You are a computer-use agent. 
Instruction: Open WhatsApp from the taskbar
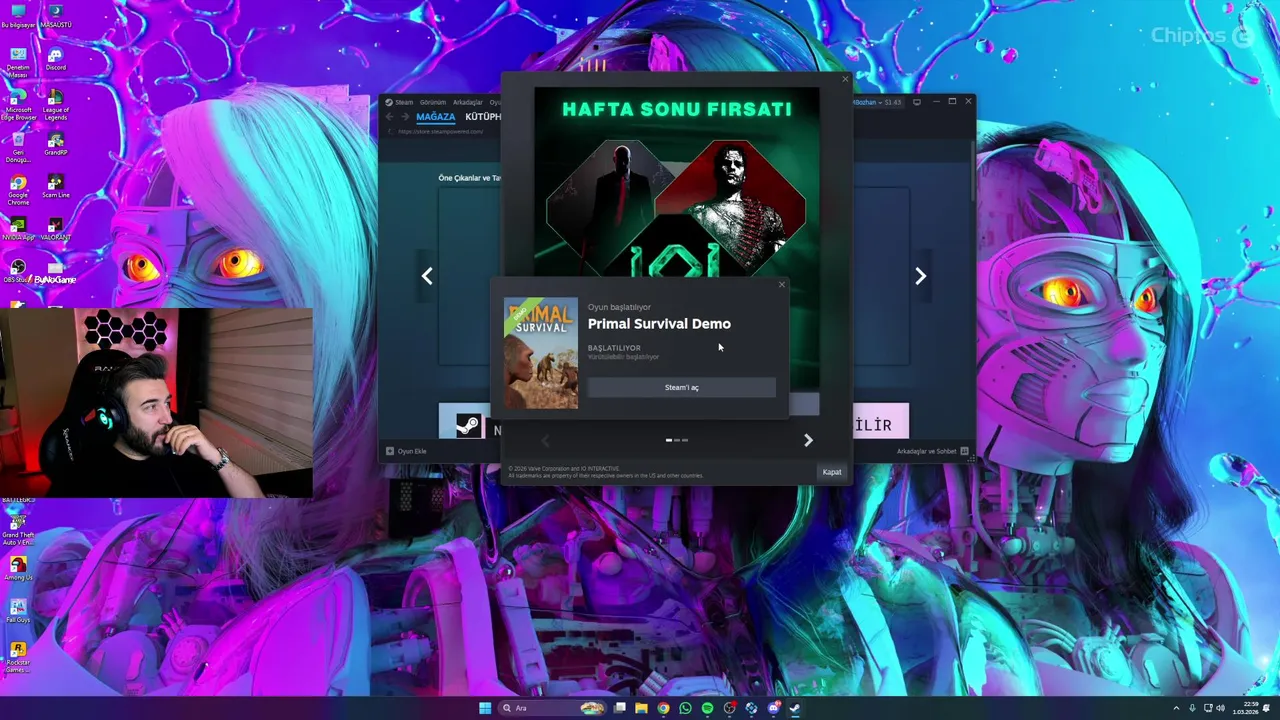[685, 708]
